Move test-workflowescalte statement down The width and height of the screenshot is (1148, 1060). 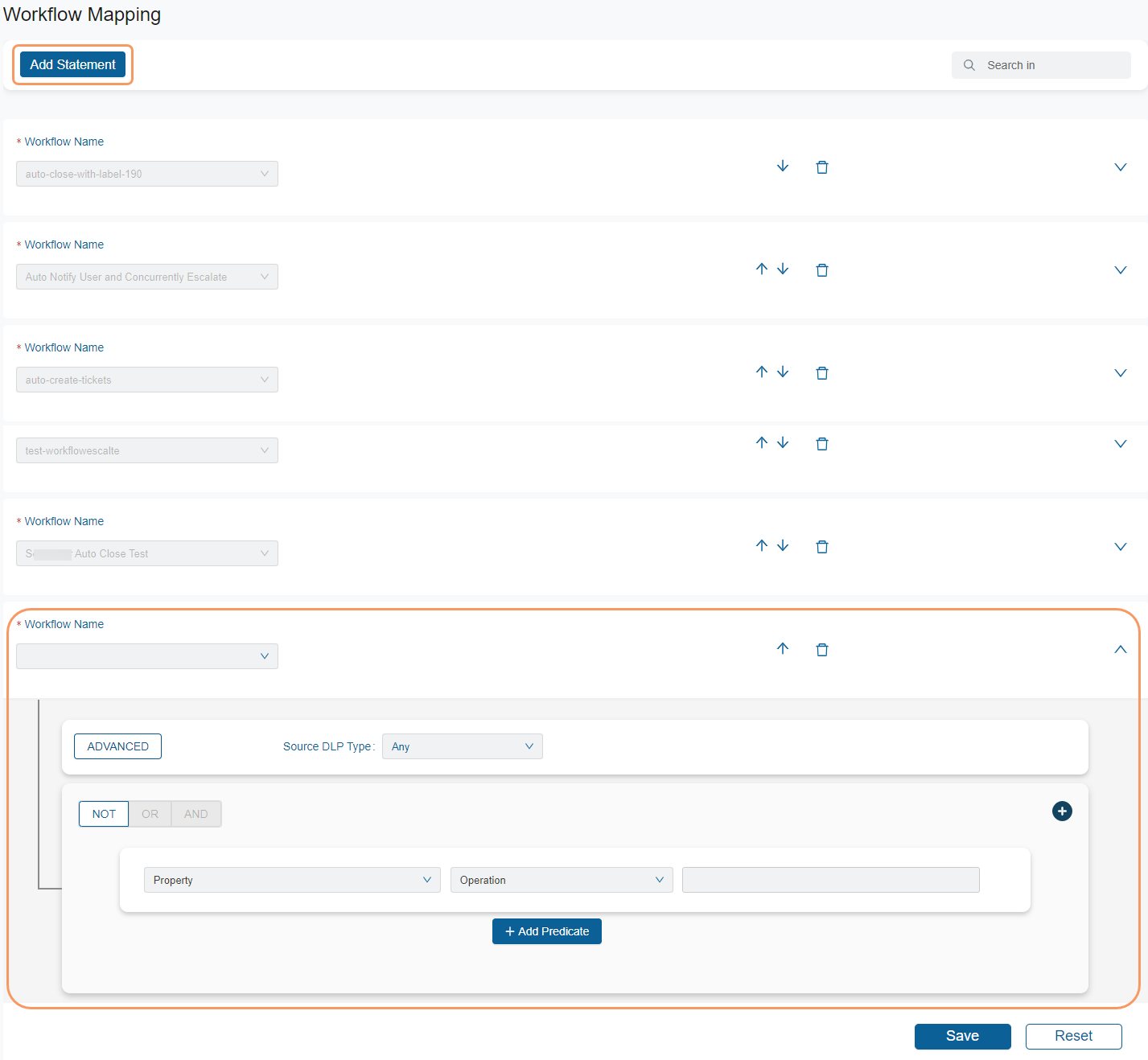(x=783, y=443)
